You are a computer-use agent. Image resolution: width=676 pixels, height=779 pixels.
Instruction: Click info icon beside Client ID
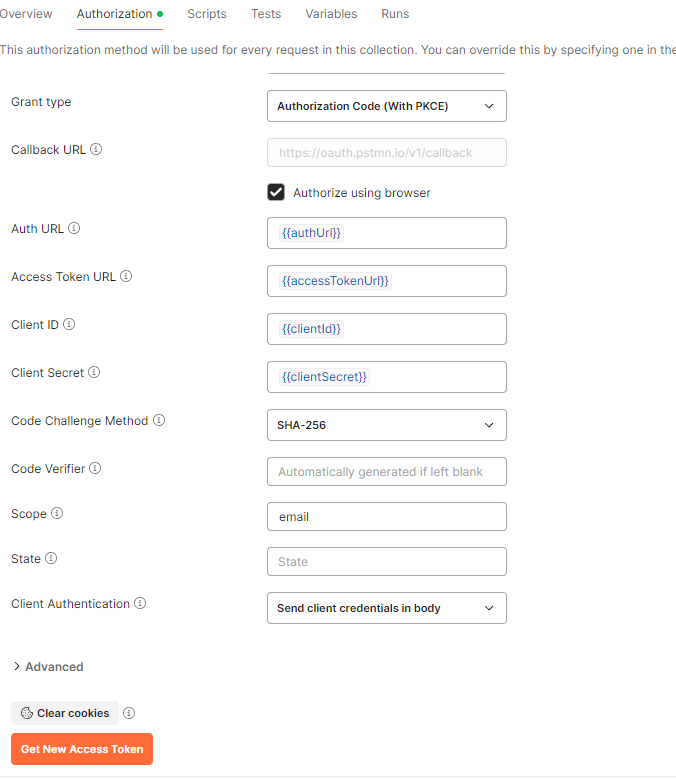point(69,325)
